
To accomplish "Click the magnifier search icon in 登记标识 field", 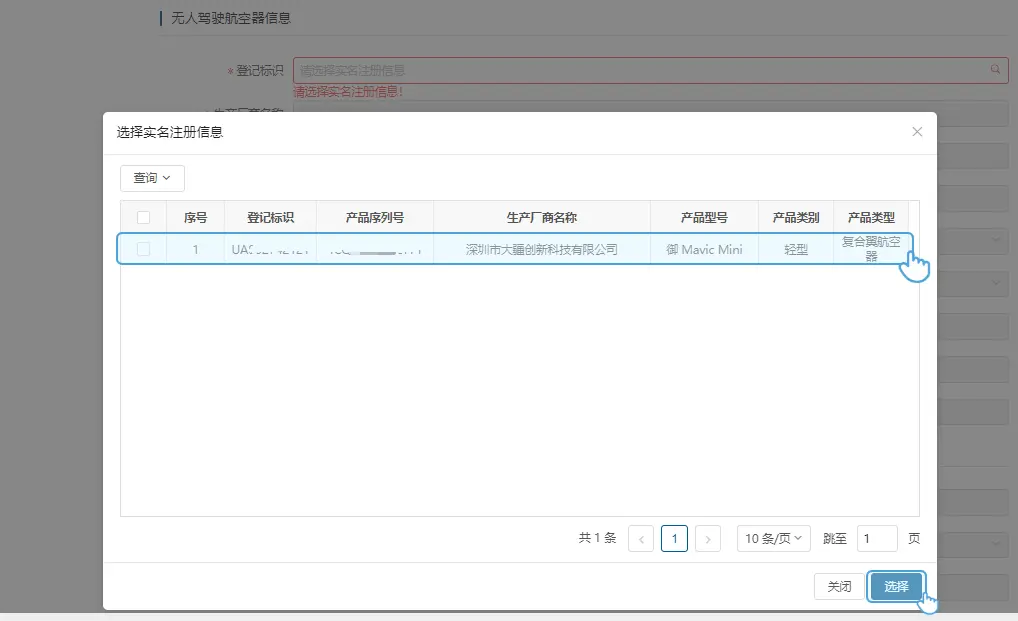I will (x=994, y=70).
